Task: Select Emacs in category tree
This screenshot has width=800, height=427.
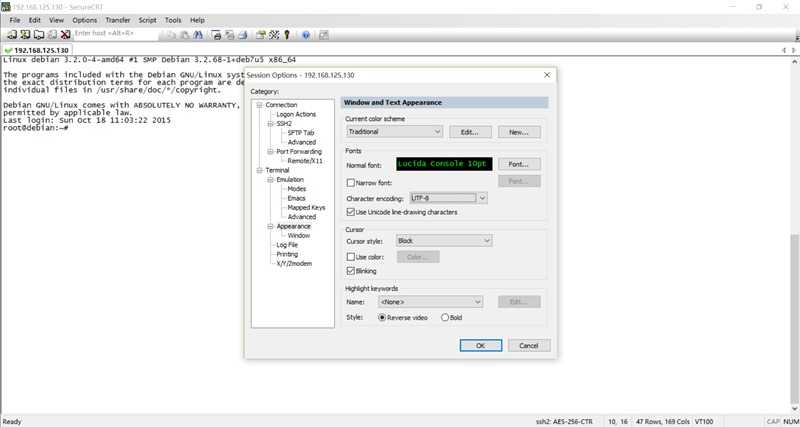Action: 296,198
